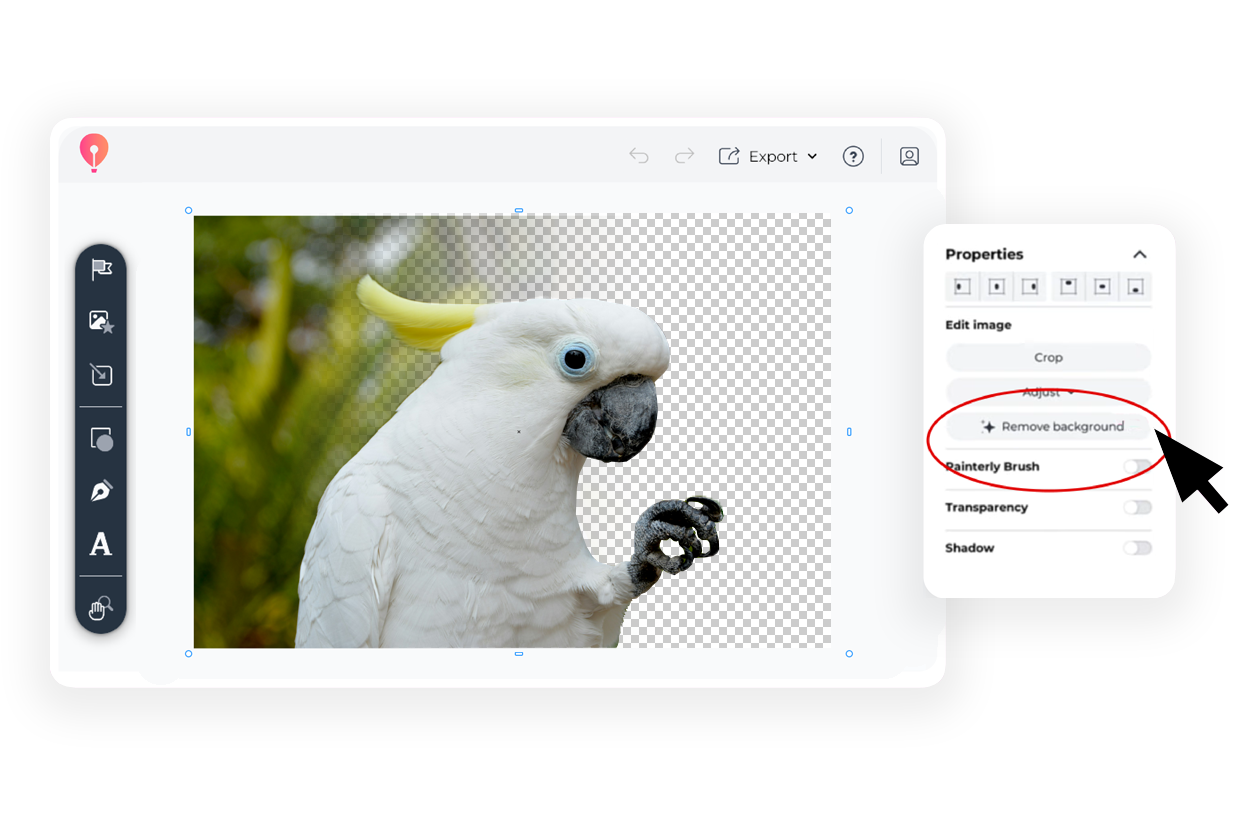The width and height of the screenshot is (1260, 816).
Task: Turn on the Shadow toggle
Action: click(1137, 548)
